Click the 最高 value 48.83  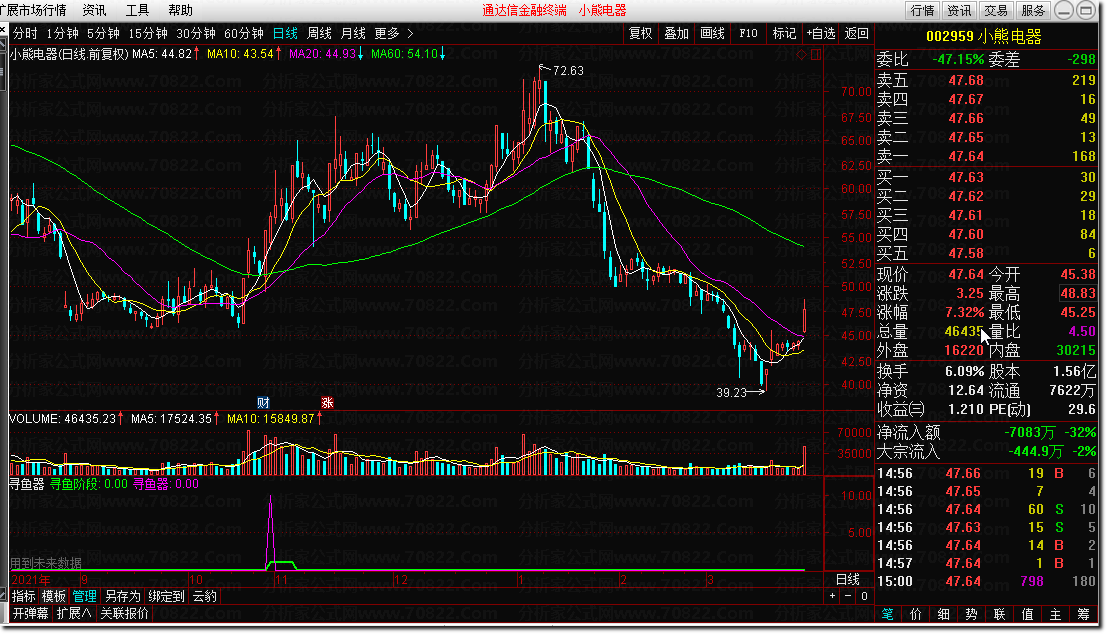click(x=1078, y=293)
